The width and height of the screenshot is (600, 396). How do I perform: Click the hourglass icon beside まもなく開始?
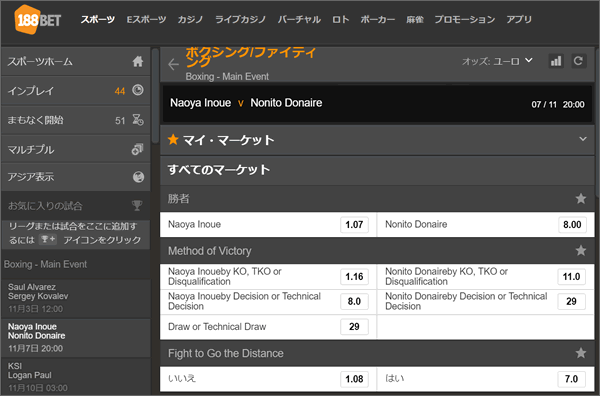click(x=138, y=120)
